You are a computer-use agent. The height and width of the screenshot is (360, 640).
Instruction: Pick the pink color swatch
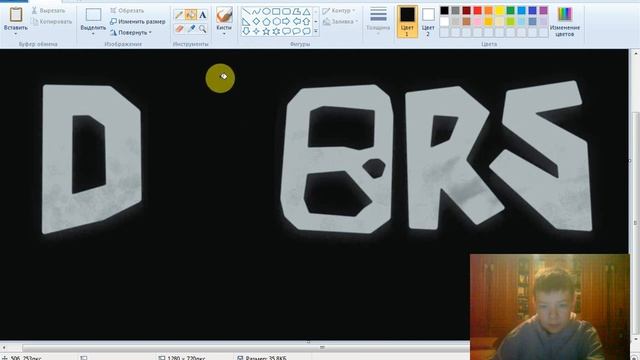point(478,21)
